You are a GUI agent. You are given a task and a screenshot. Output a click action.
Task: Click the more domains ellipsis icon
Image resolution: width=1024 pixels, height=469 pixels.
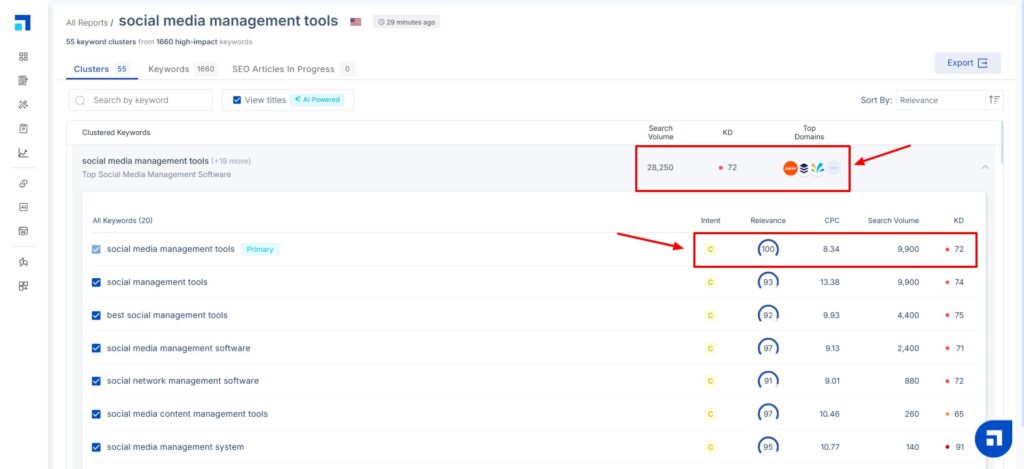(833, 168)
